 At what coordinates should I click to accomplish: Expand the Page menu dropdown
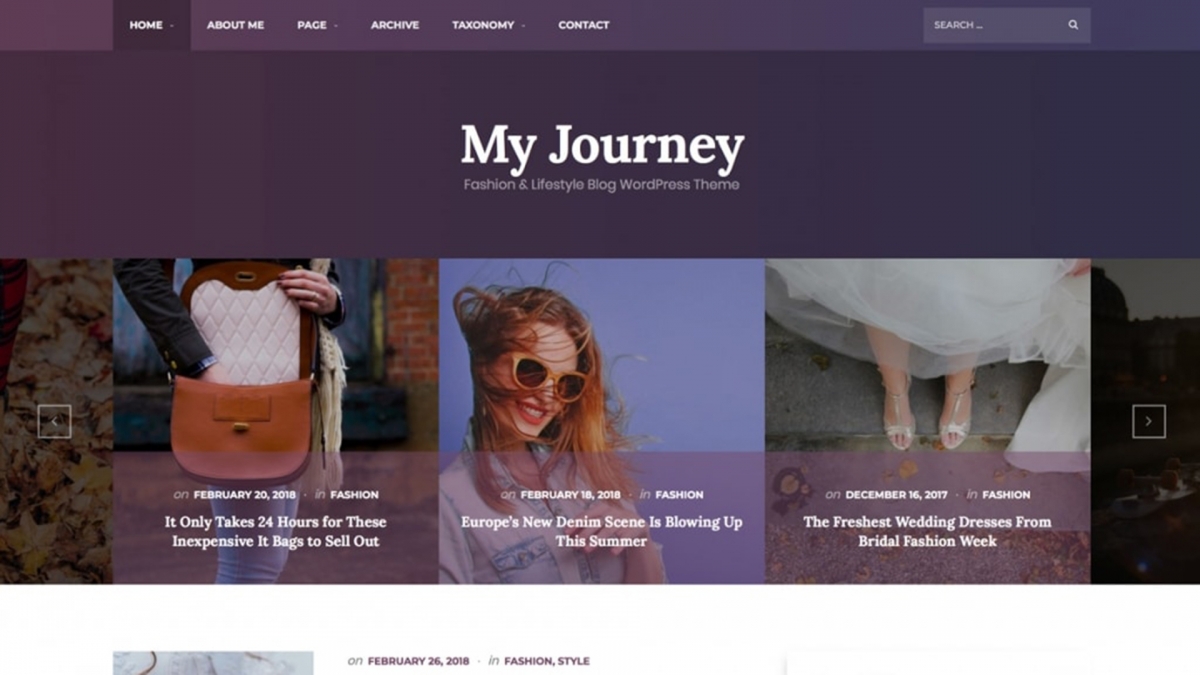pyautogui.click(x=317, y=25)
